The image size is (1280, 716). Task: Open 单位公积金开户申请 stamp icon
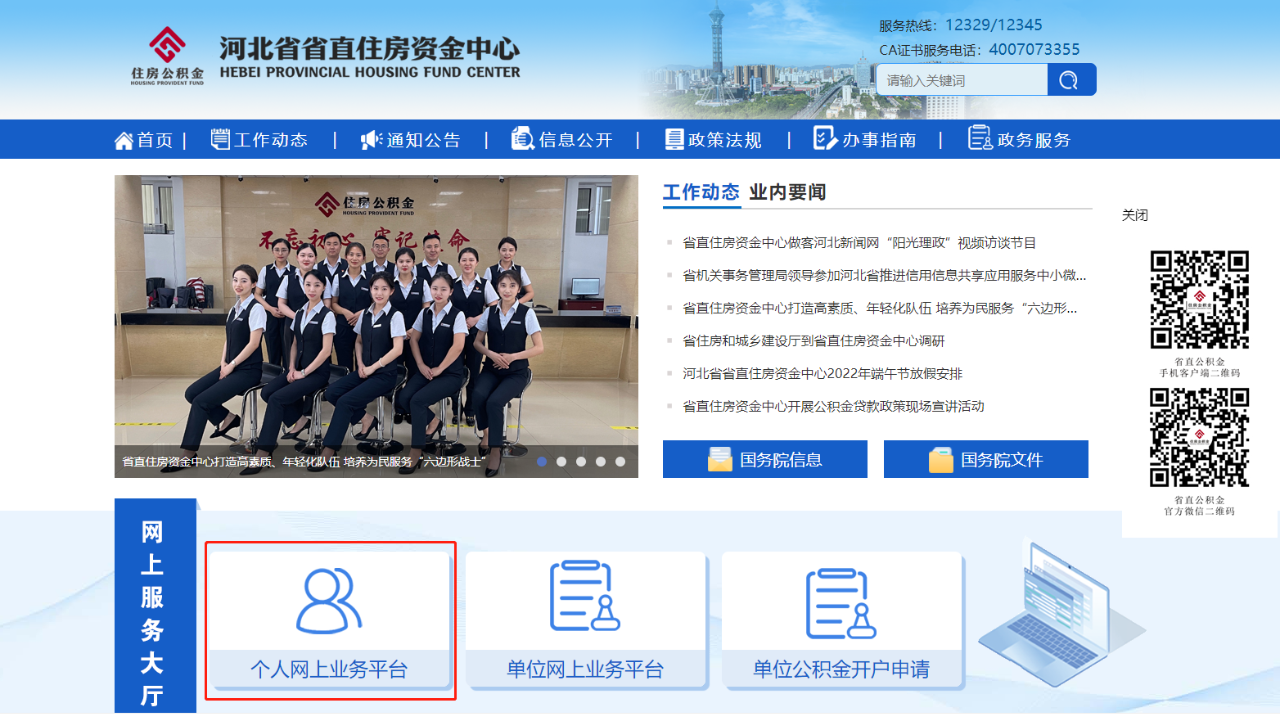tap(841, 603)
